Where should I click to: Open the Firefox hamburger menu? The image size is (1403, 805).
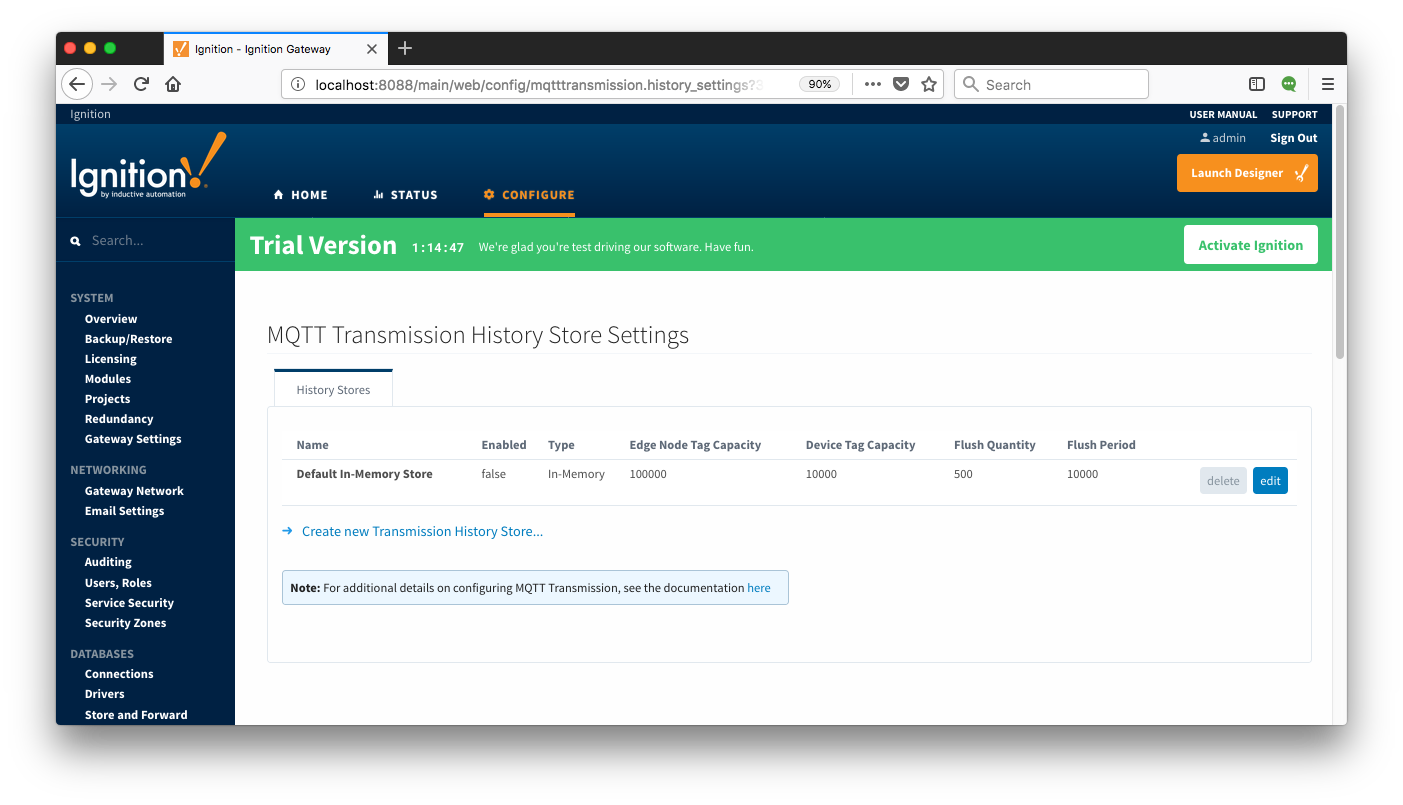[x=1328, y=84]
